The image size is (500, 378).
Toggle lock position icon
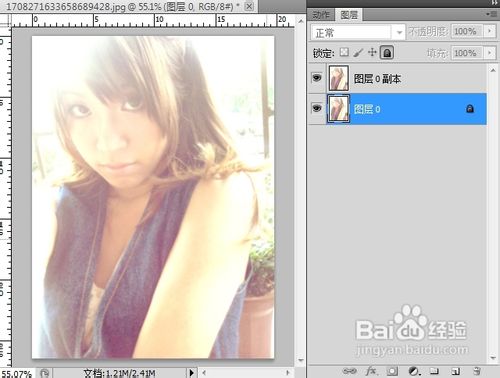[372, 52]
